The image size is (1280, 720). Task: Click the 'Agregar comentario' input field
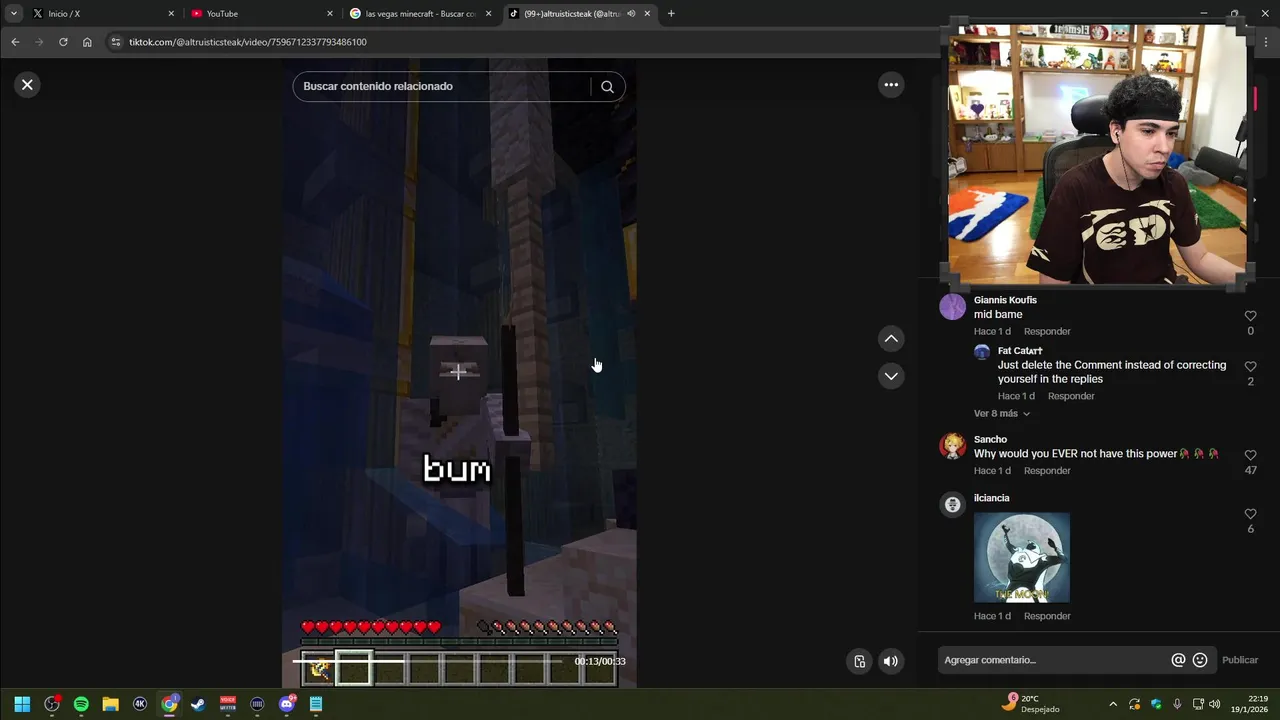pyautogui.click(x=1055, y=660)
